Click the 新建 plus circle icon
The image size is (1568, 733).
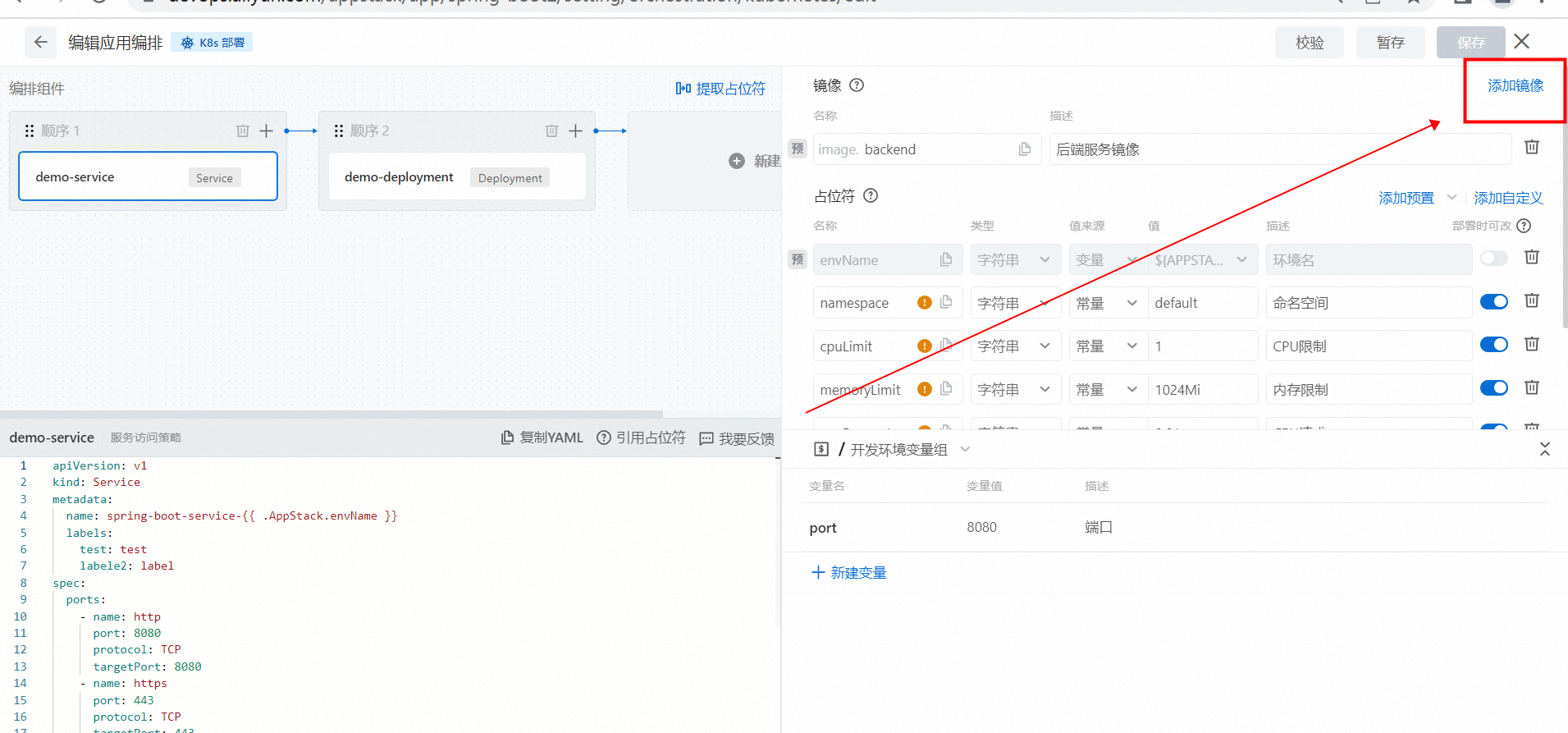click(x=737, y=161)
